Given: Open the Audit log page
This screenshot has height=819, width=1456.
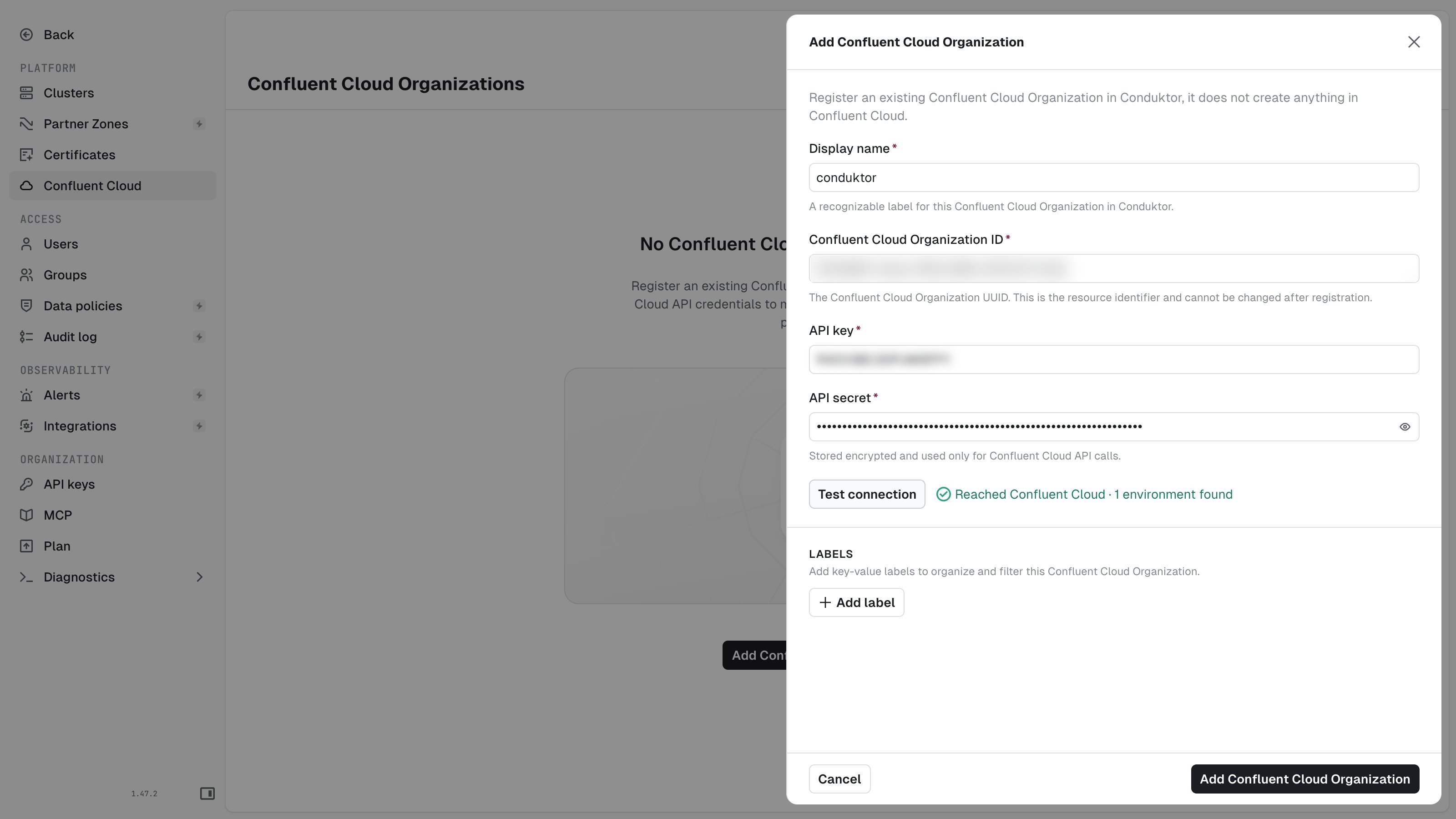Looking at the screenshot, I should point(112,337).
